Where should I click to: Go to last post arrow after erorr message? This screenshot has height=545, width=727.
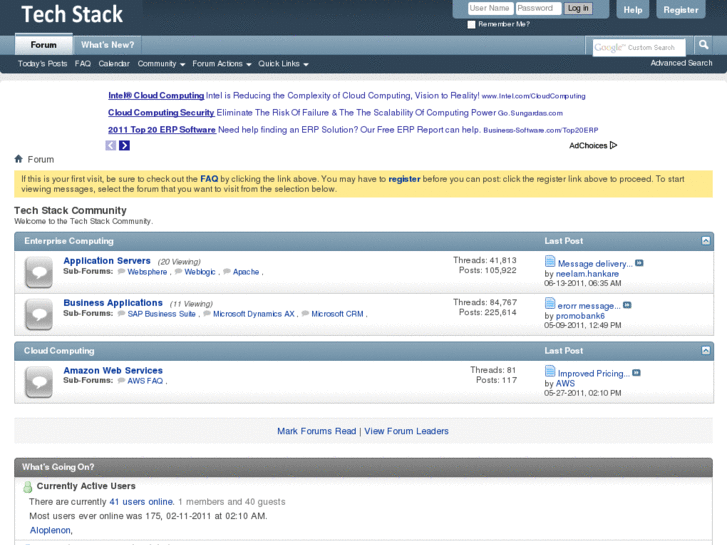coord(627,305)
